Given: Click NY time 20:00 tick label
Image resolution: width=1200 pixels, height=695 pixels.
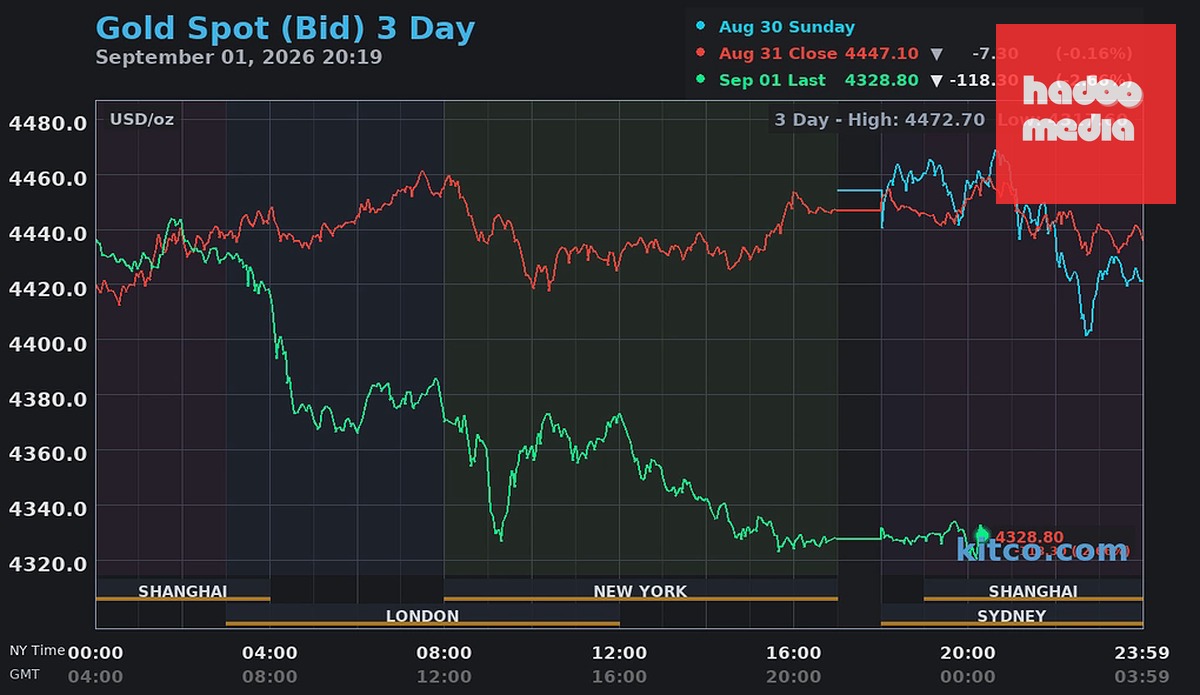Looking at the screenshot, I should coord(967,653).
